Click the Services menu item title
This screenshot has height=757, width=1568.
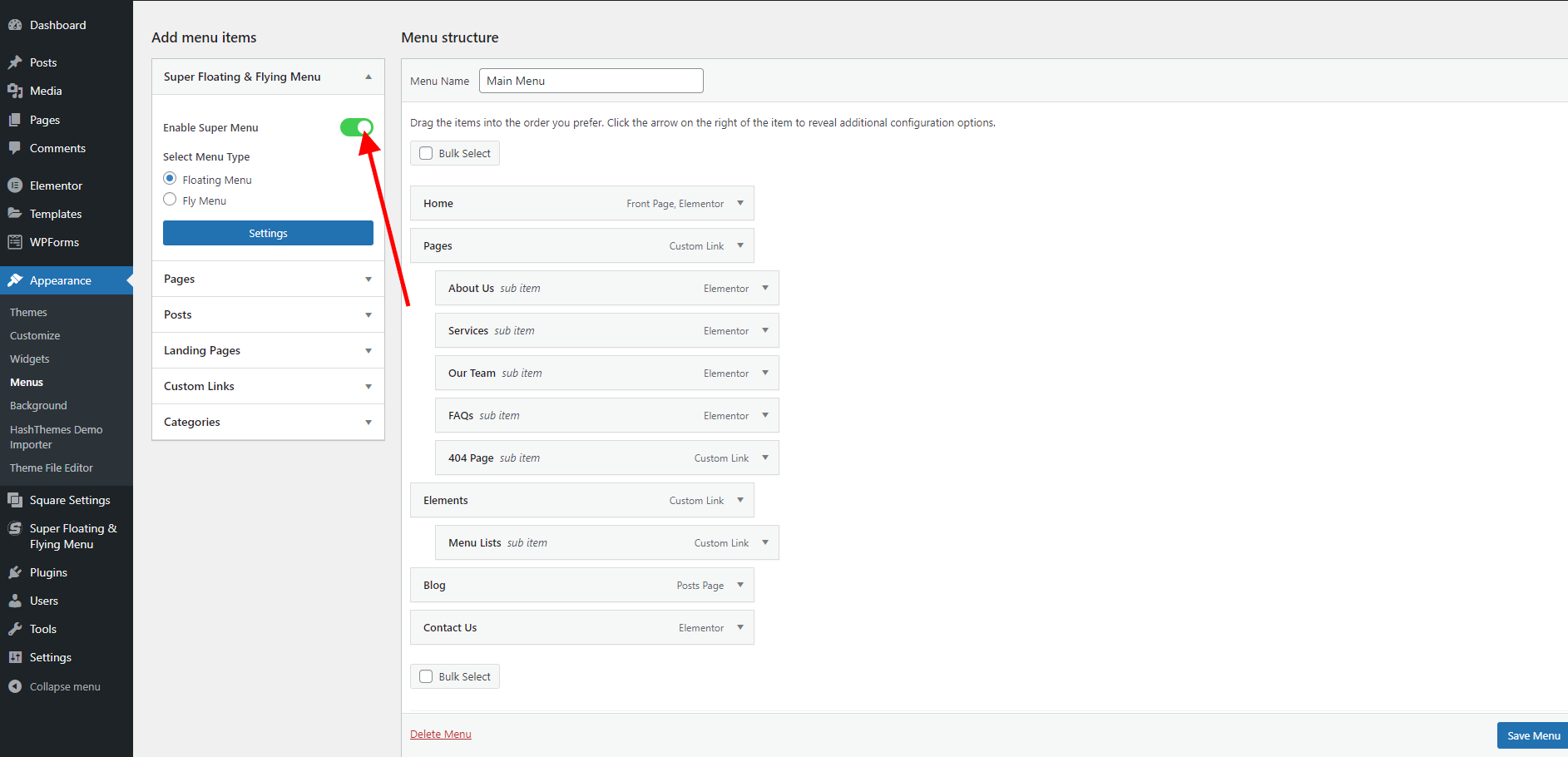468,331
